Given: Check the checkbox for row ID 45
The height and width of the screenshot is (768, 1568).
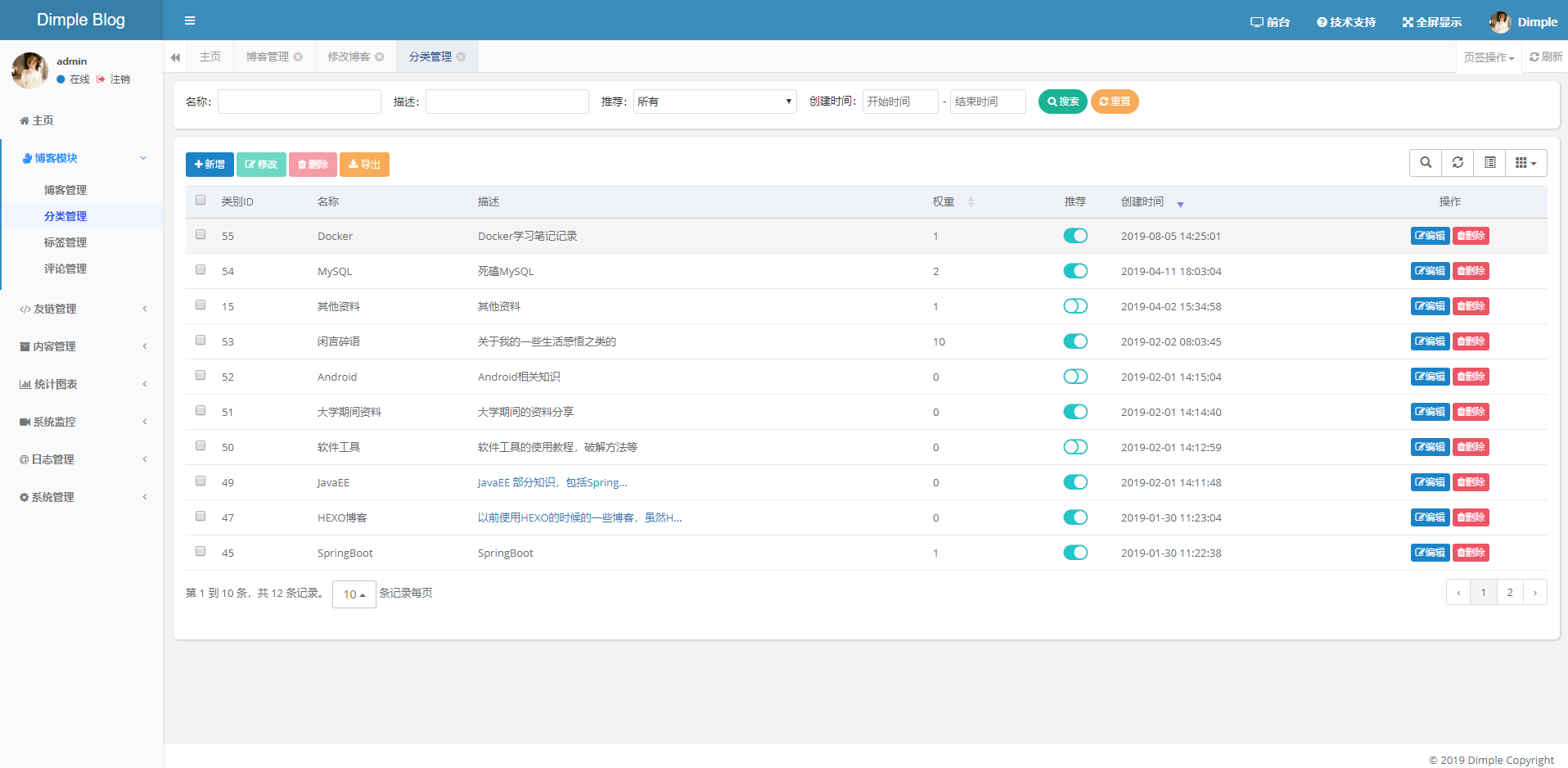Looking at the screenshot, I should [201, 551].
